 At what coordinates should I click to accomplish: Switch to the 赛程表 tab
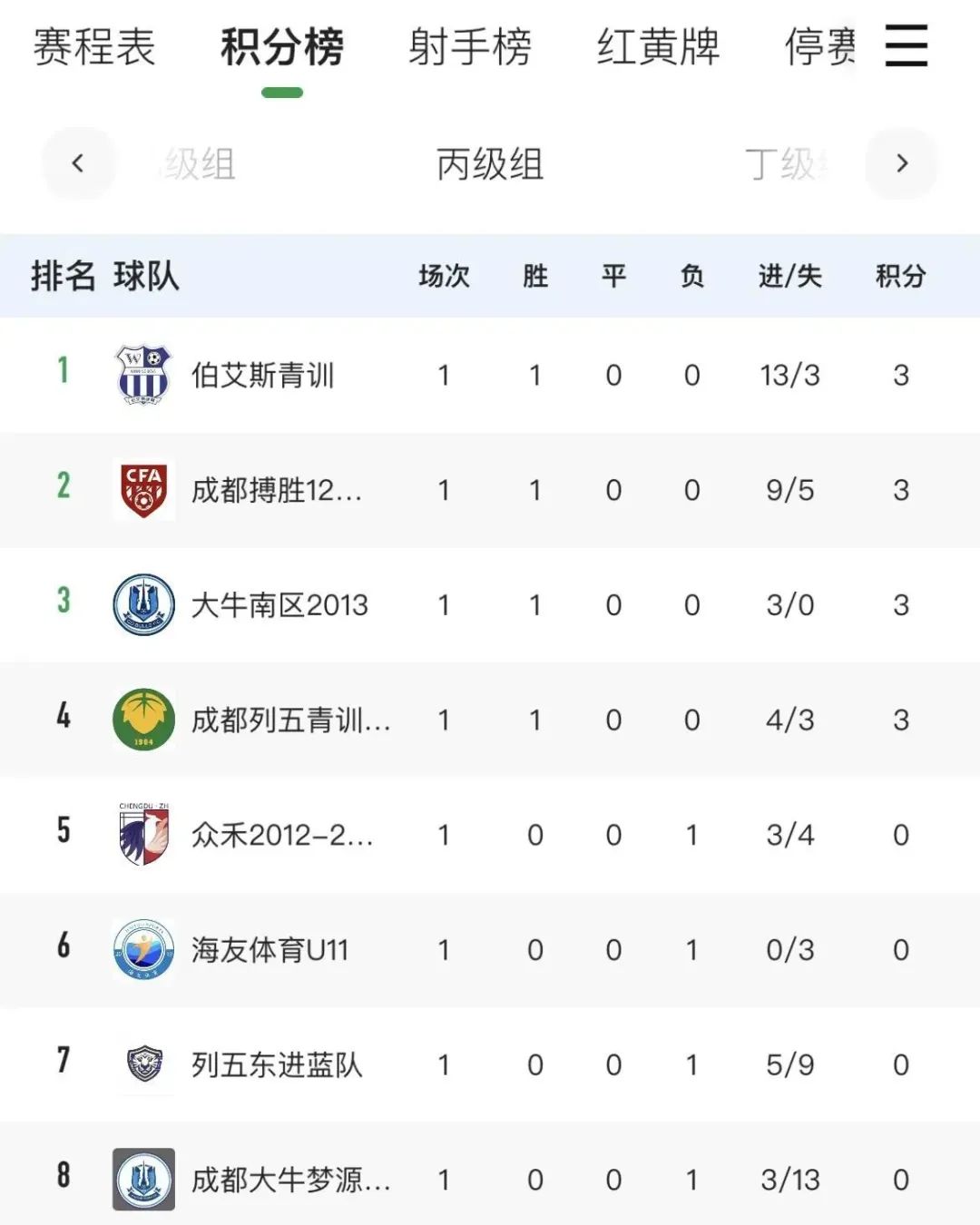coord(94,47)
